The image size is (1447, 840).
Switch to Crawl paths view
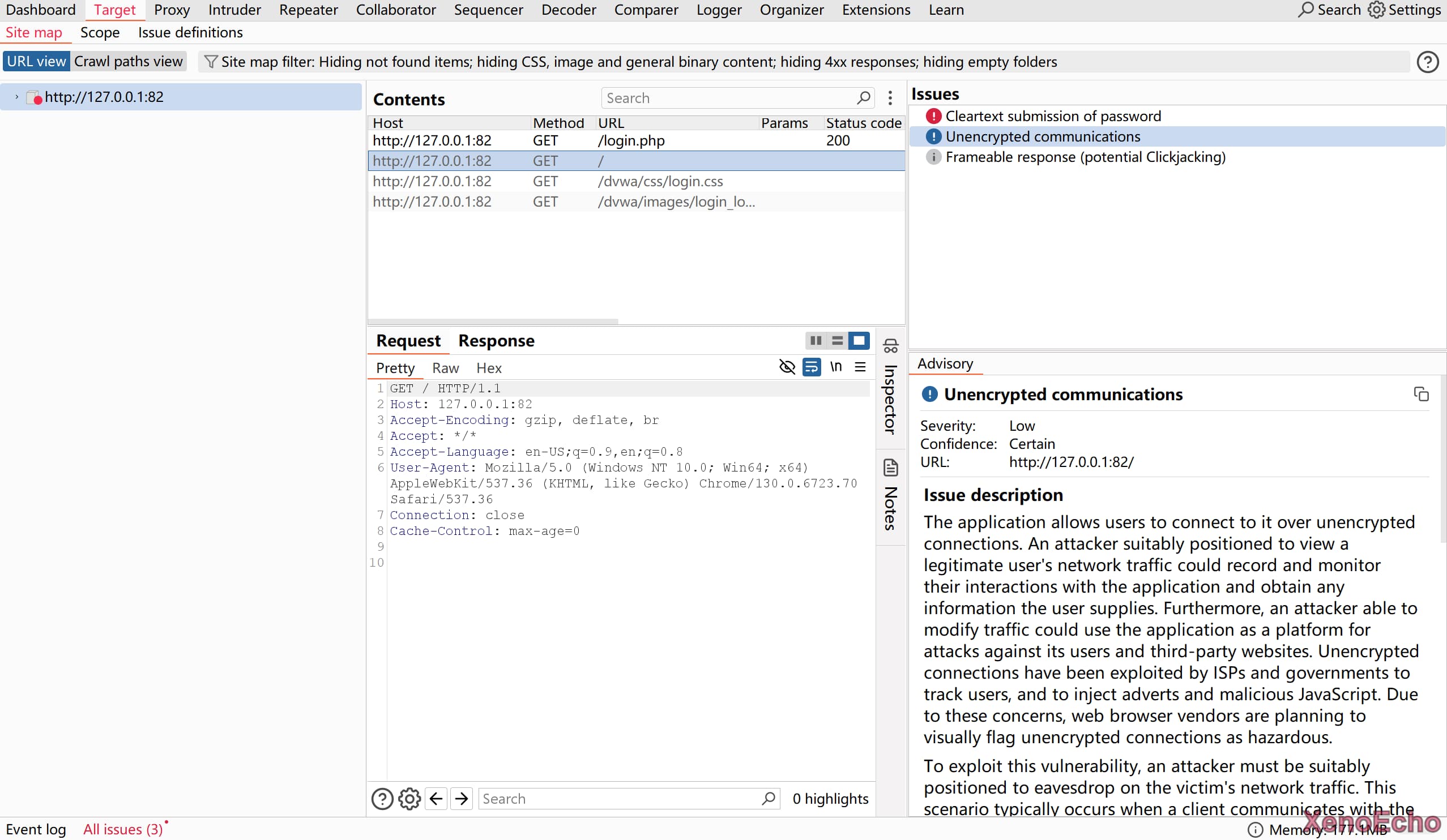[128, 61]
